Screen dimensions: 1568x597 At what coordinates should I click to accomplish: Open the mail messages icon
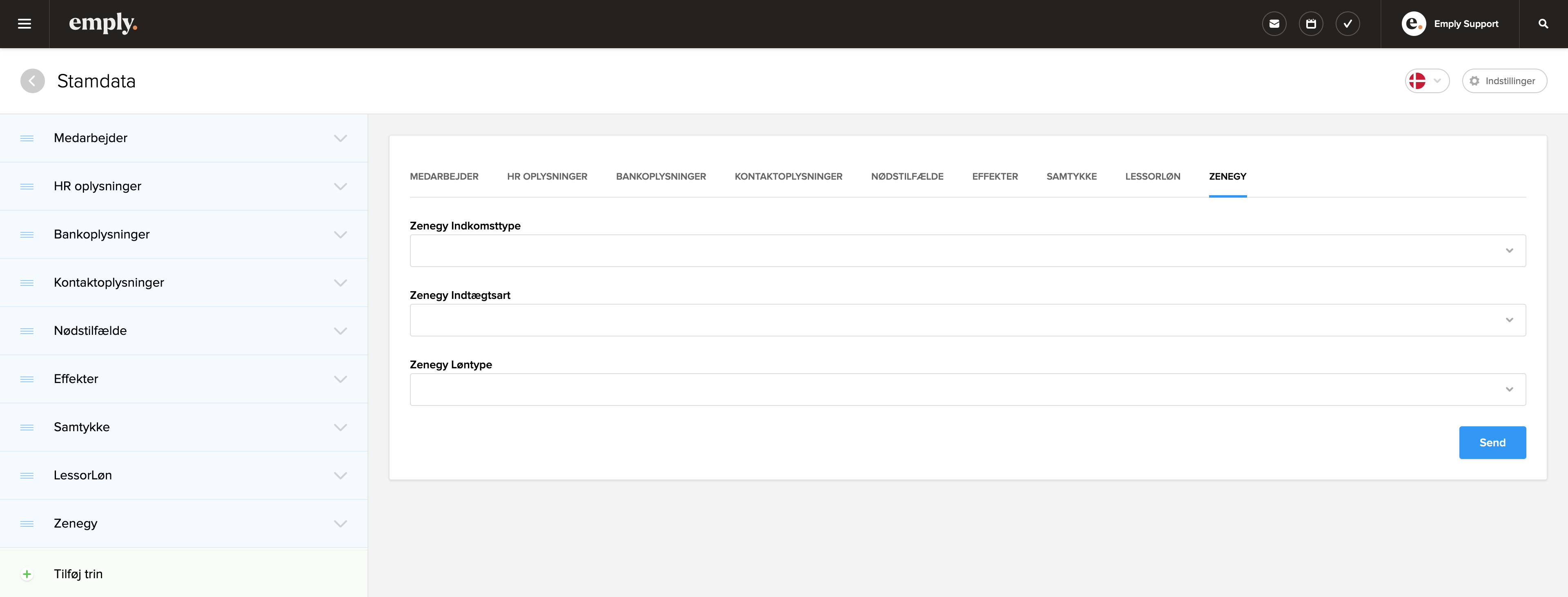[x=1274, y=24]
